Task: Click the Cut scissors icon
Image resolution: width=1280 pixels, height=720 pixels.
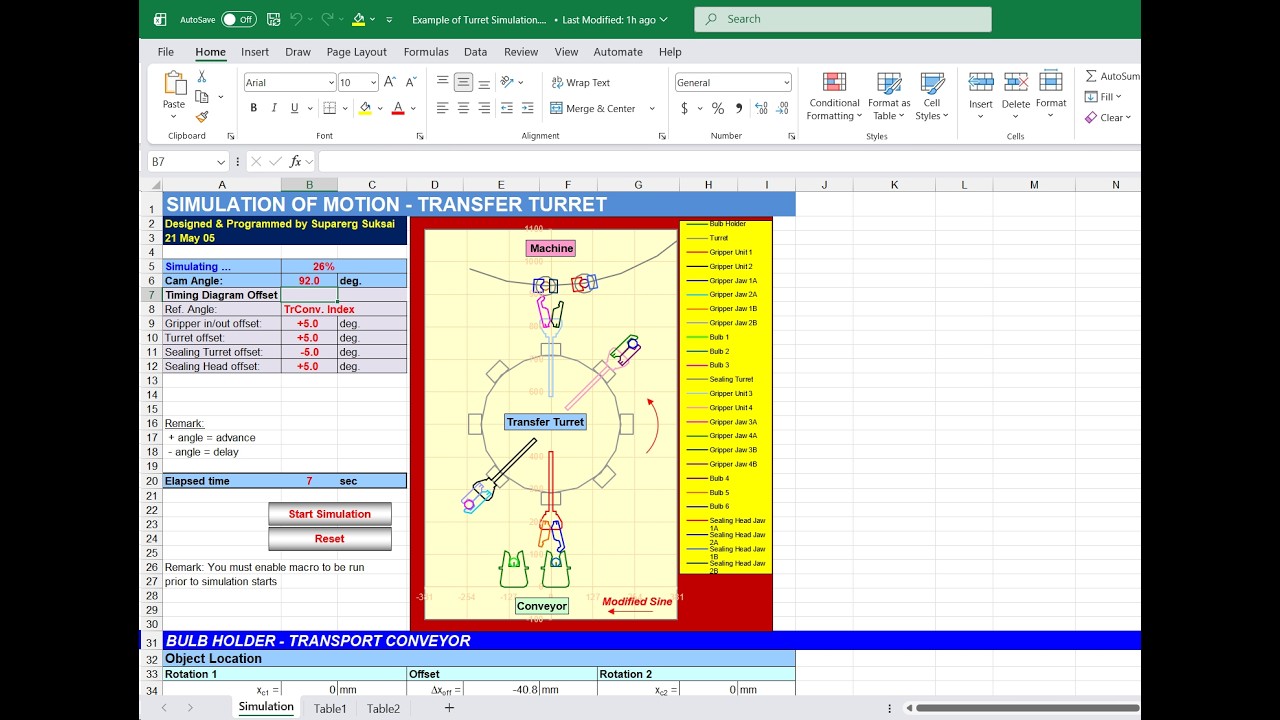Action: coord(202,77)
